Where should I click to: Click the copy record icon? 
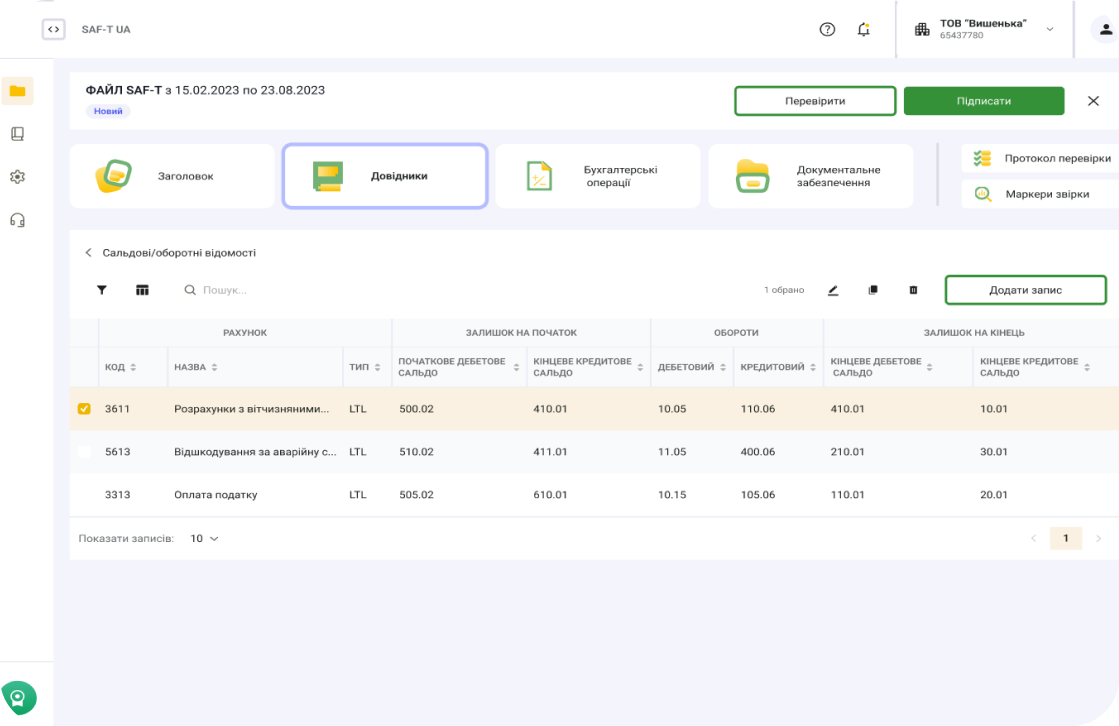coord(873,290)
